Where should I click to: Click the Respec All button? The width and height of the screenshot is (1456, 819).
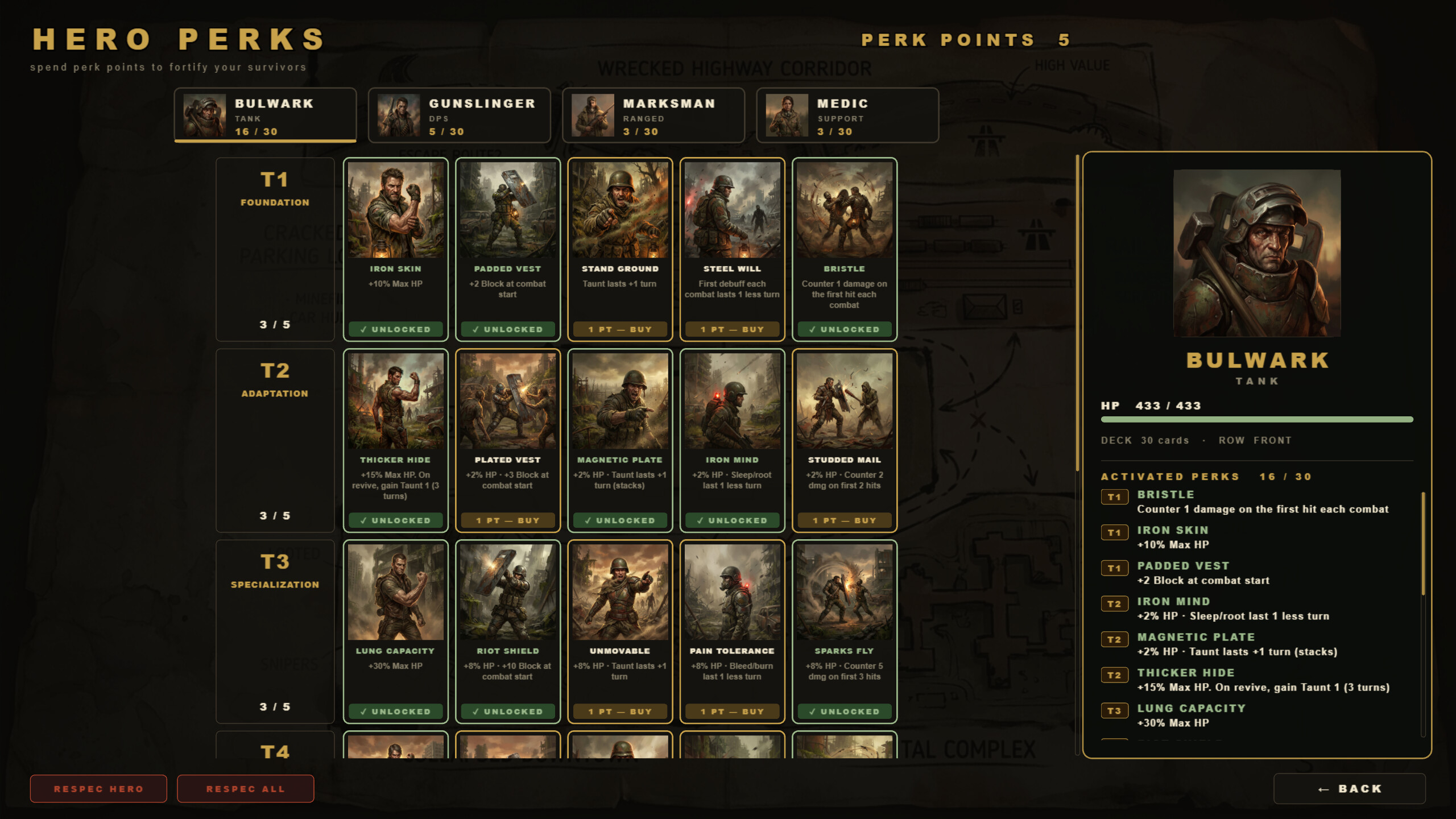[245, 789]
